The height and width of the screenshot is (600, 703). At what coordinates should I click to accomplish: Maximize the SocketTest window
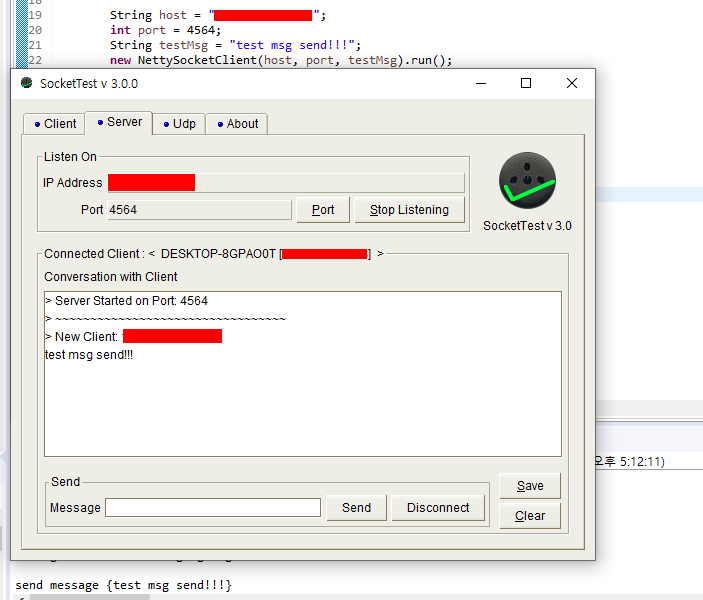click(x=526, y=83)
